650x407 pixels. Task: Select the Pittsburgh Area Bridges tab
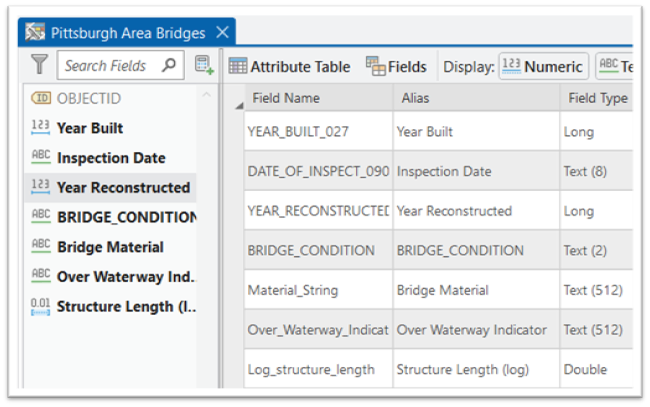[x=116, y=33]
